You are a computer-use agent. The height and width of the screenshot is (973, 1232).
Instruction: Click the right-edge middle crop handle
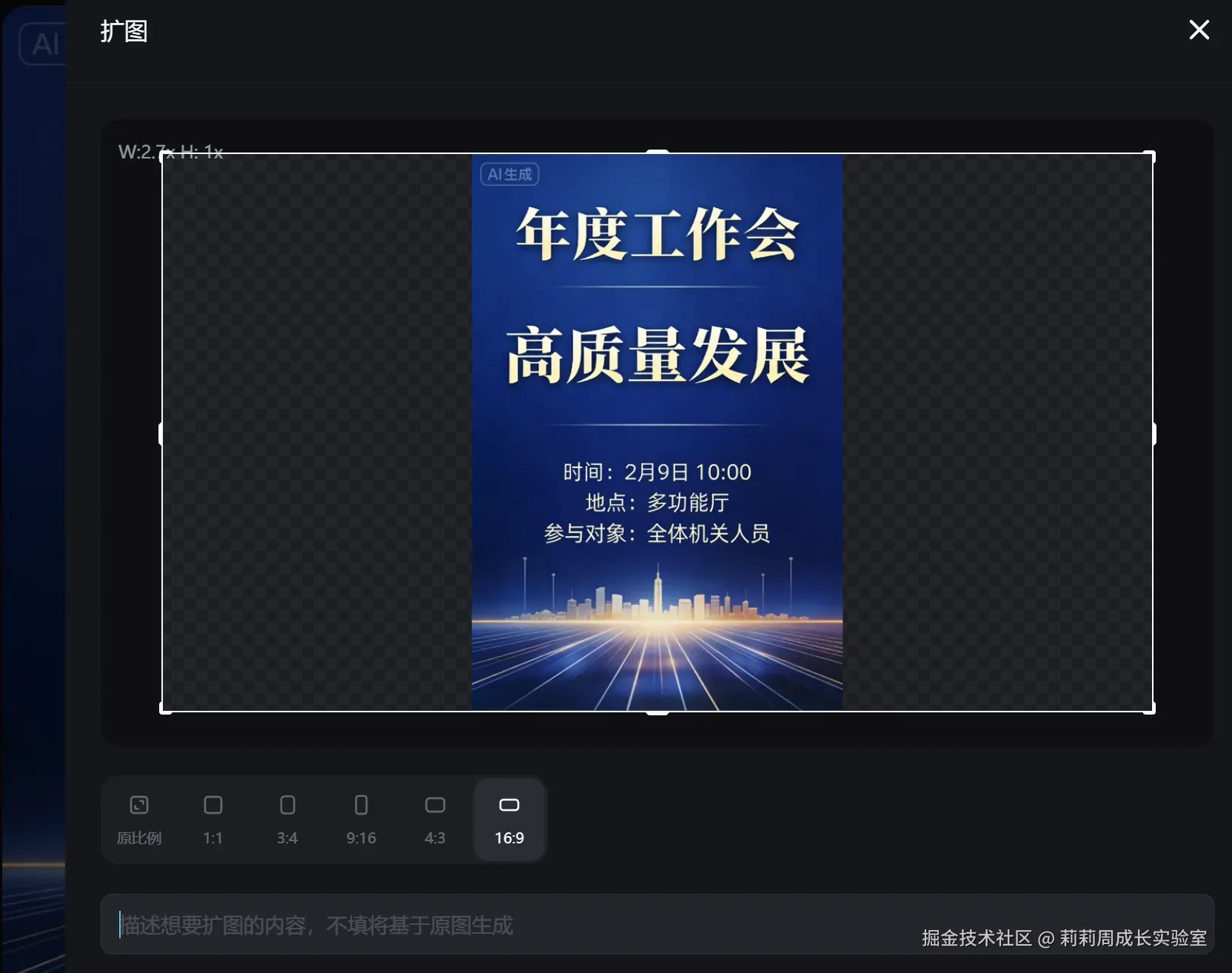pyautogui.click(x=1154, y=434)
